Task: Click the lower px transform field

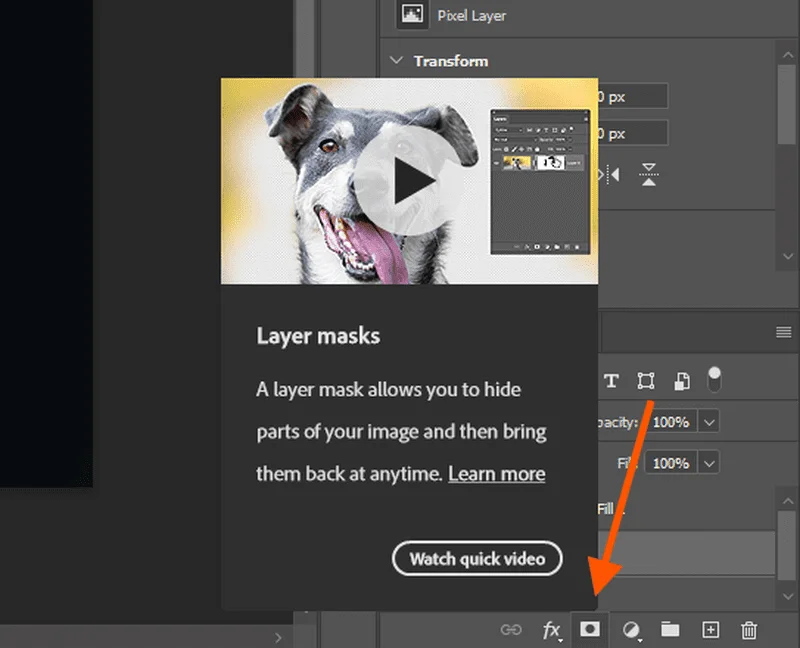Action: coord(633,133)
